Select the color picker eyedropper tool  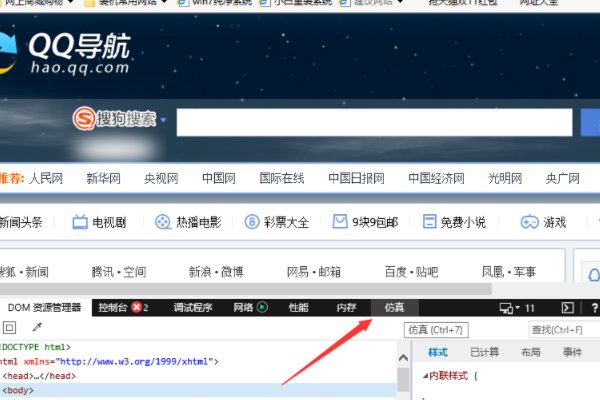click(x=37, y=327)
